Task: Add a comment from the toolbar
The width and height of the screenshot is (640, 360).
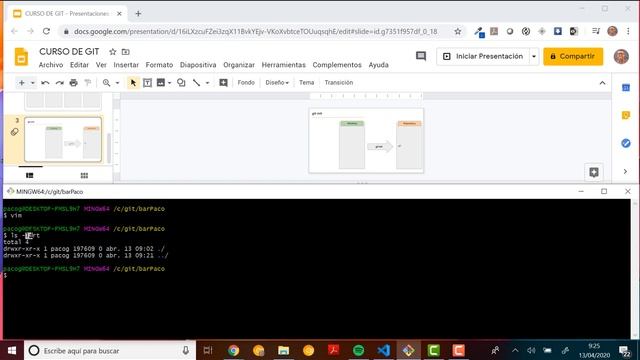Action: [x=223, y=83]
